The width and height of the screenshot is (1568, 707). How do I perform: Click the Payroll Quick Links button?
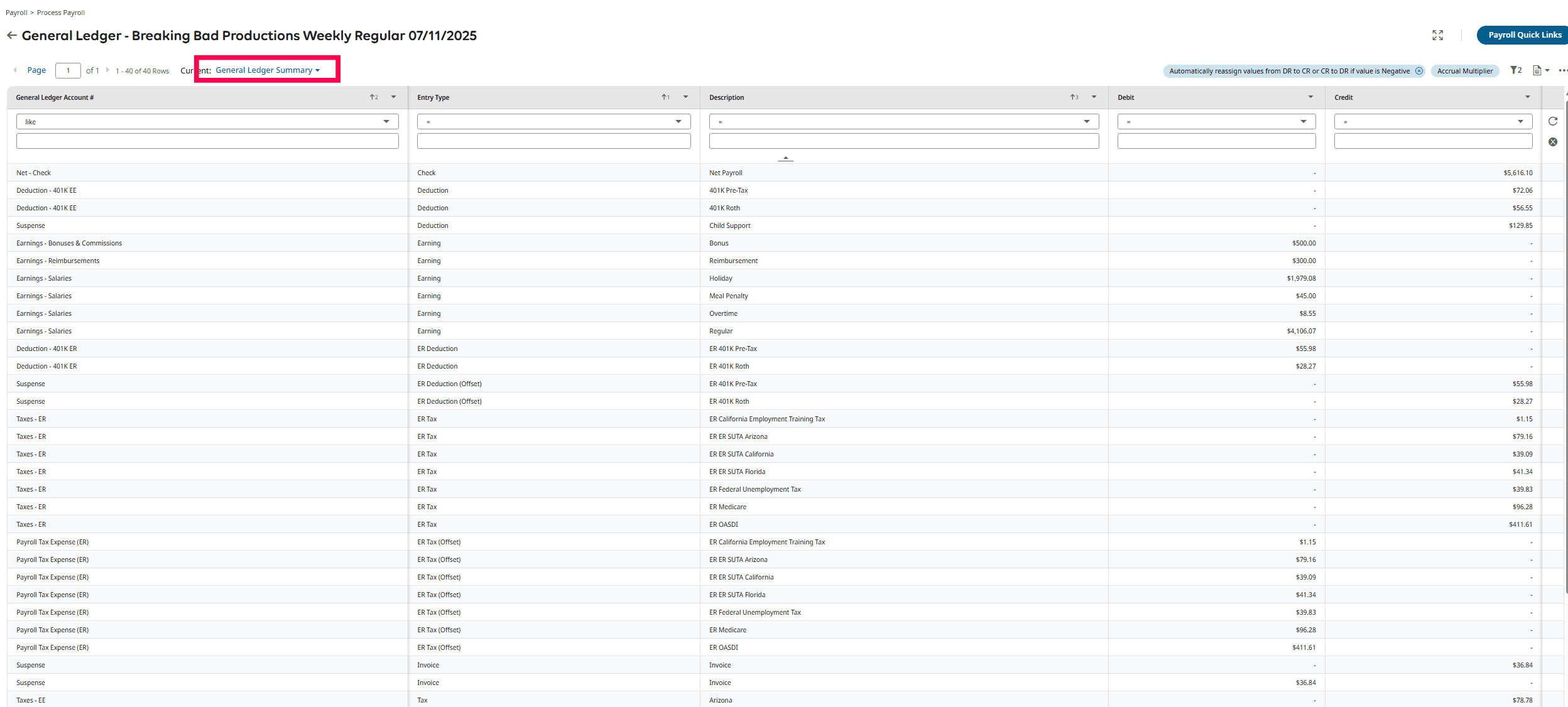[x=1524, y=35]
